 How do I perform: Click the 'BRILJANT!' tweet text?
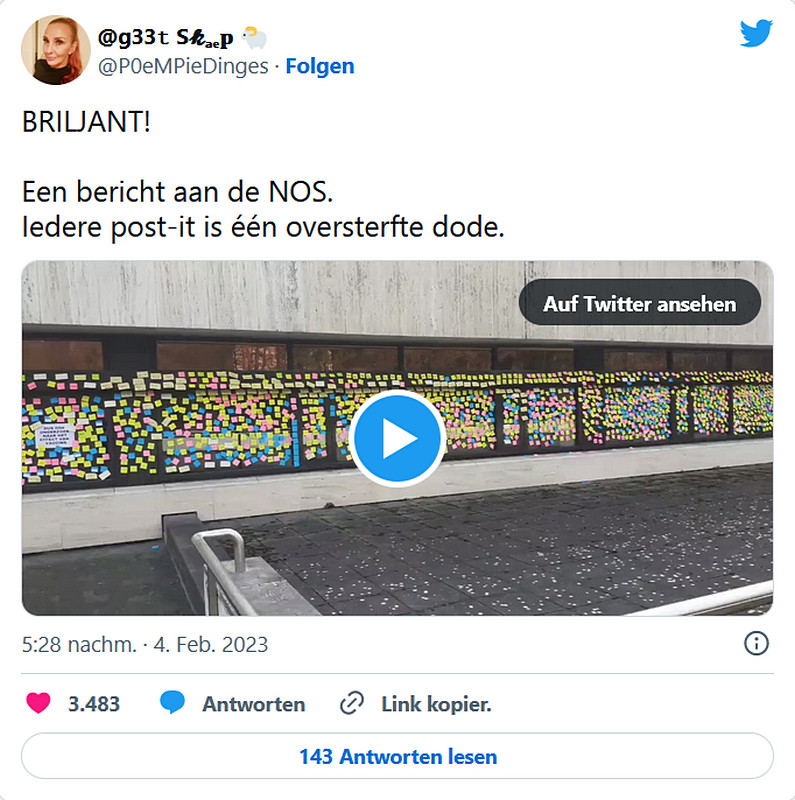pyautogui.click(x=86, y=122)
